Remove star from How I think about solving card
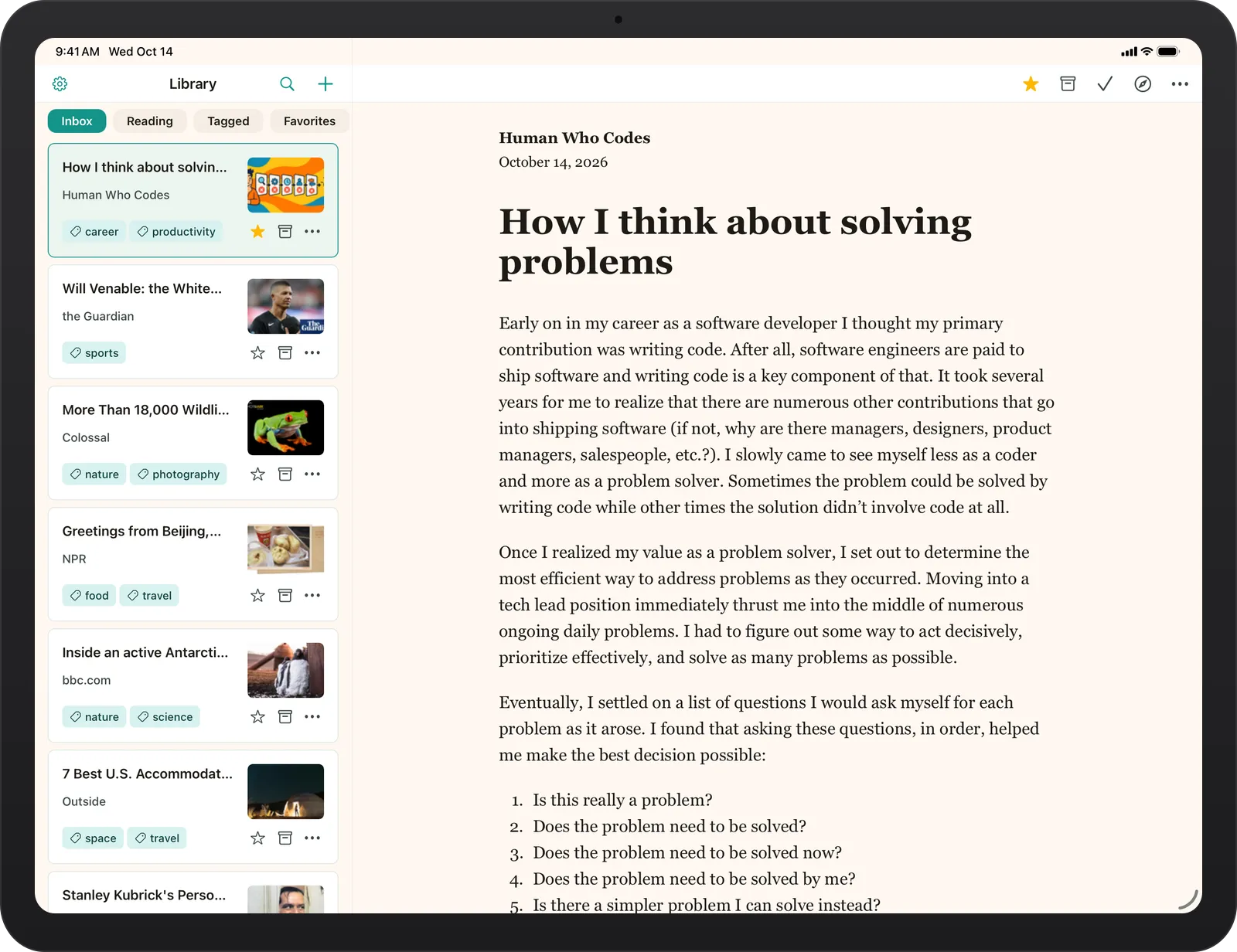Screen dimensions: 1237x952 [x=257, y=231]
